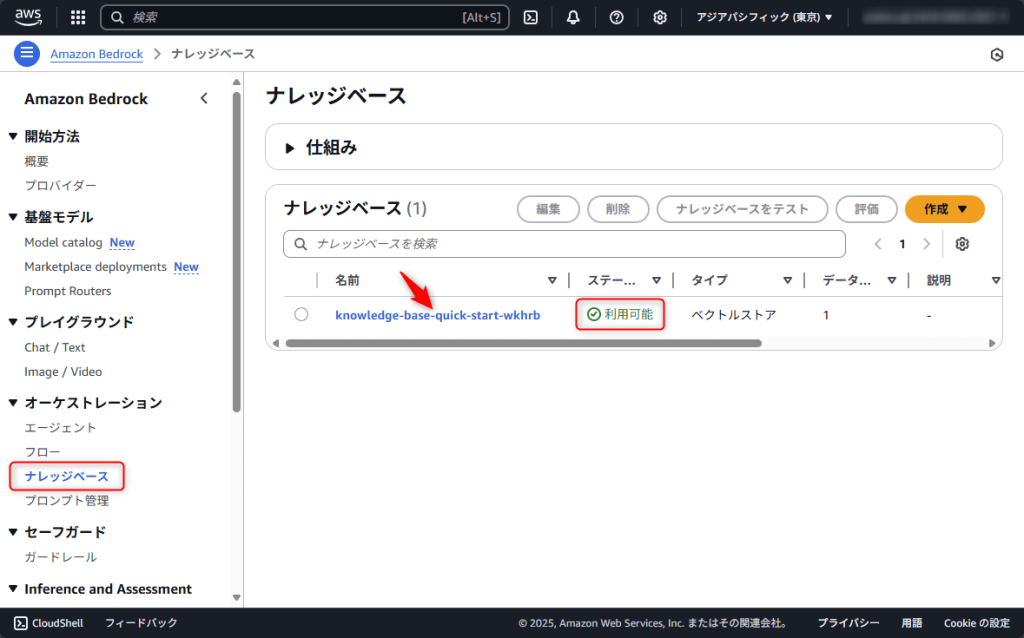1024x638 pixels.
Task: Click the table's horizontal scrollbar thumb
Action: 523,343
